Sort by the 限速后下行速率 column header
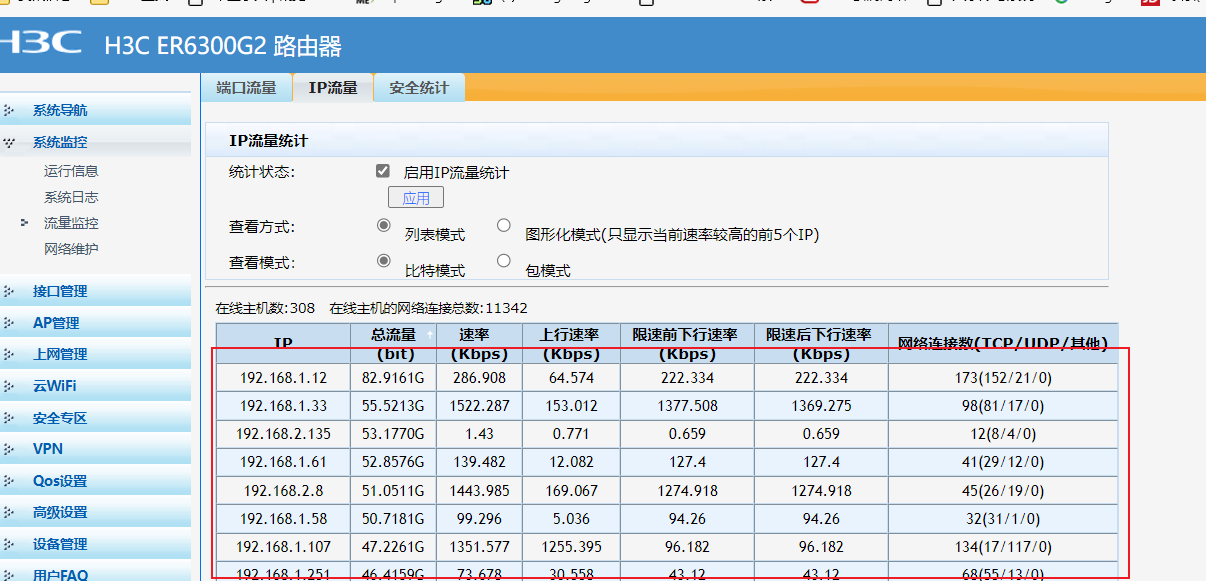Image resolution: width=1206 pixels, height=581 pixels. (821, 343)
